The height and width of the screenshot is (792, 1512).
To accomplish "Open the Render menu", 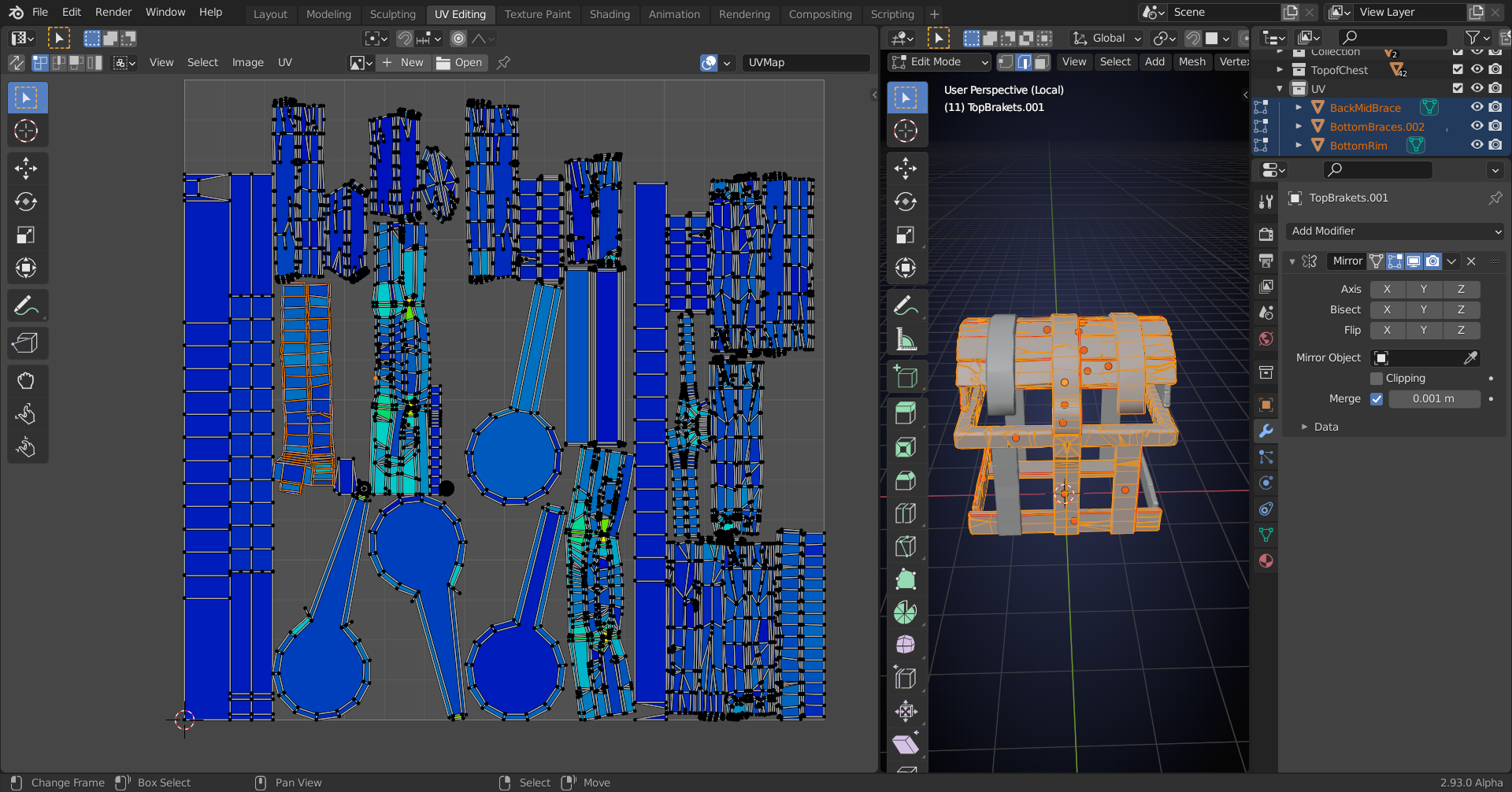I will tap(113, 12).
